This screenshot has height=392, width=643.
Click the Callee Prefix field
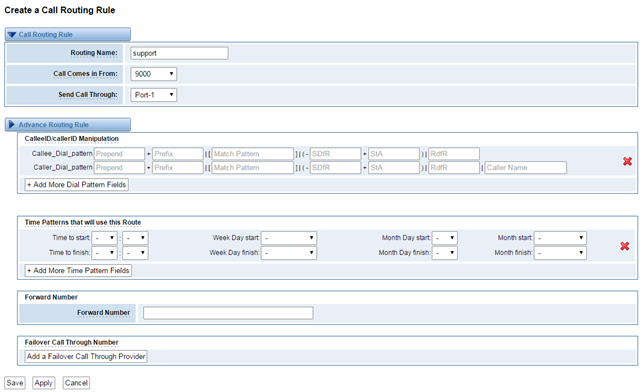tap(178, 154)
